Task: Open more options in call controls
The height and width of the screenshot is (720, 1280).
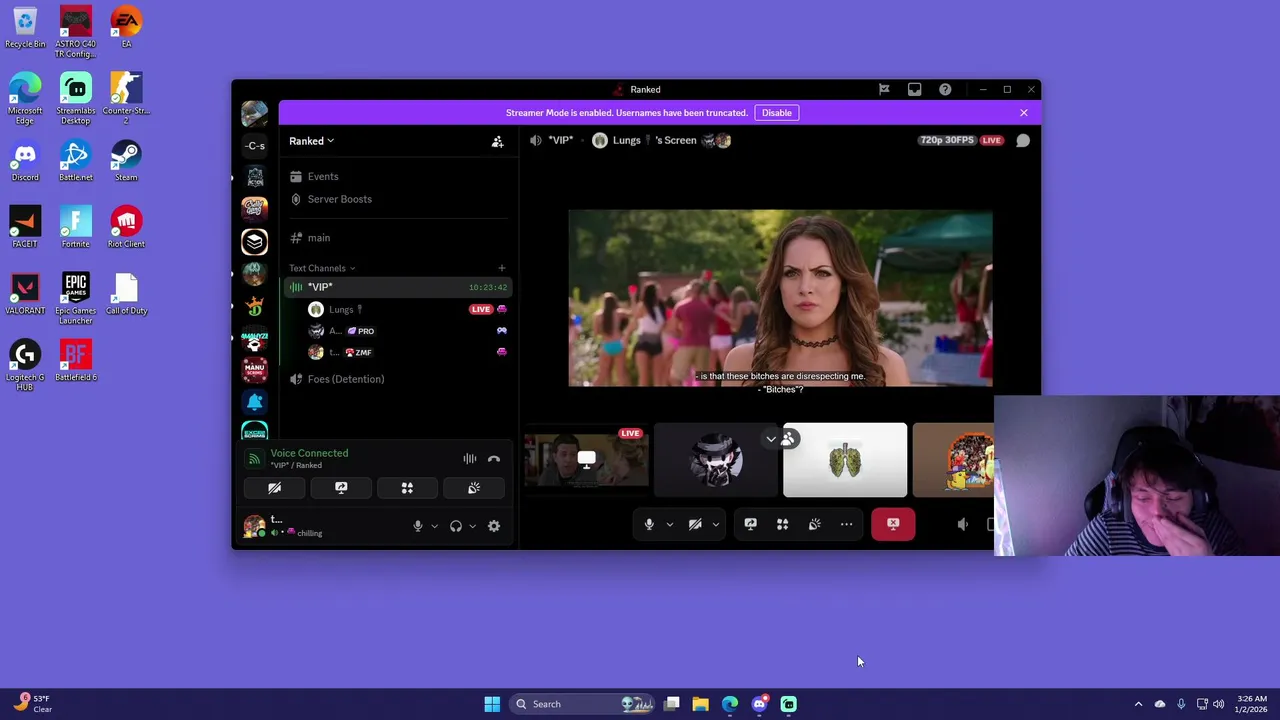Action: click(847, 524)
